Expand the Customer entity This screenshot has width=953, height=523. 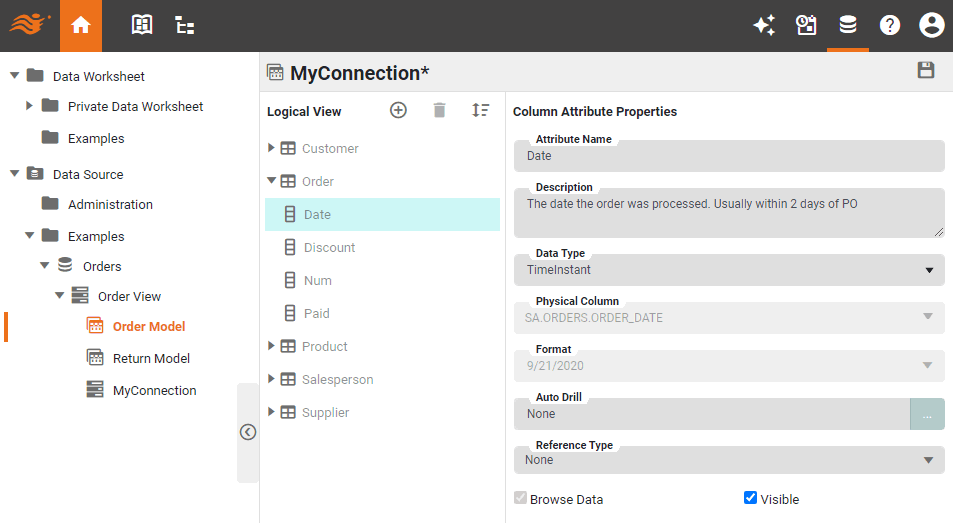[271, 148]
